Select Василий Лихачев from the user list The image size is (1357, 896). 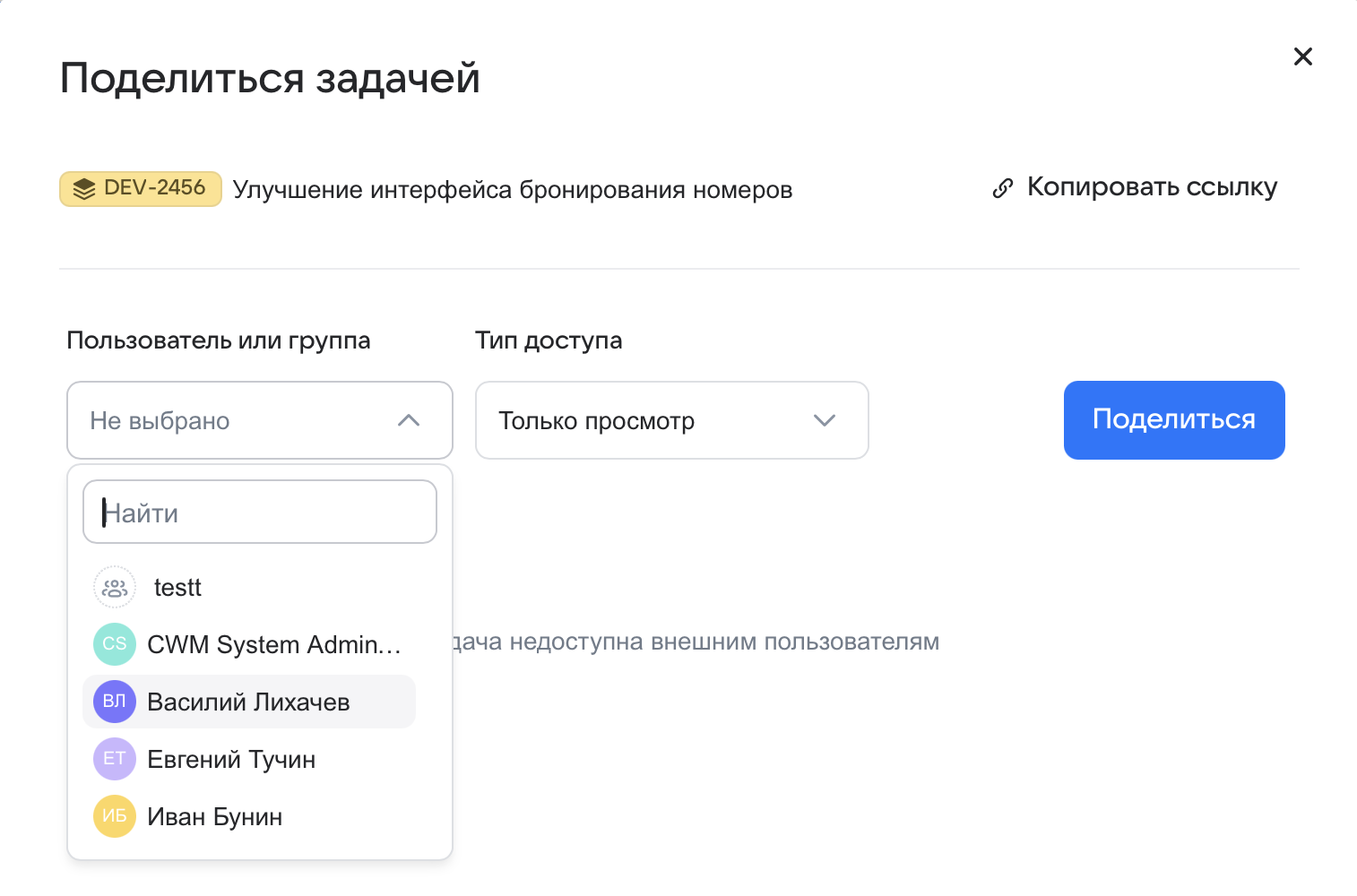[248, 702]
